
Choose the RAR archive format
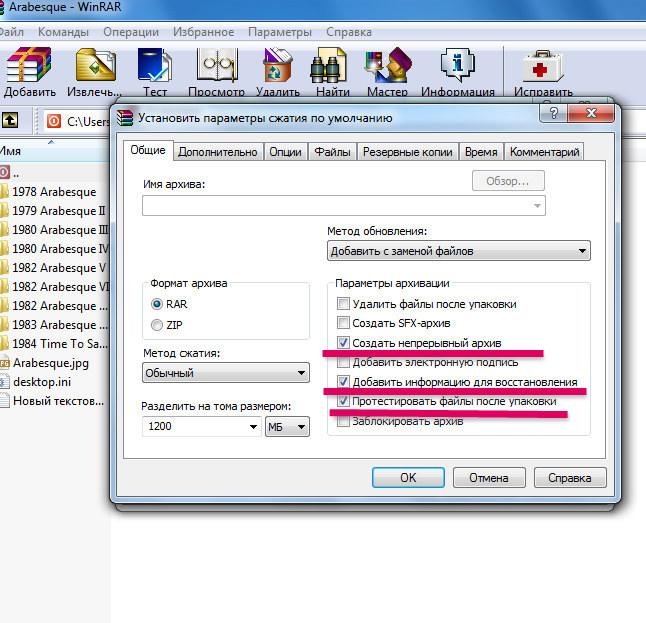(157, 304)
